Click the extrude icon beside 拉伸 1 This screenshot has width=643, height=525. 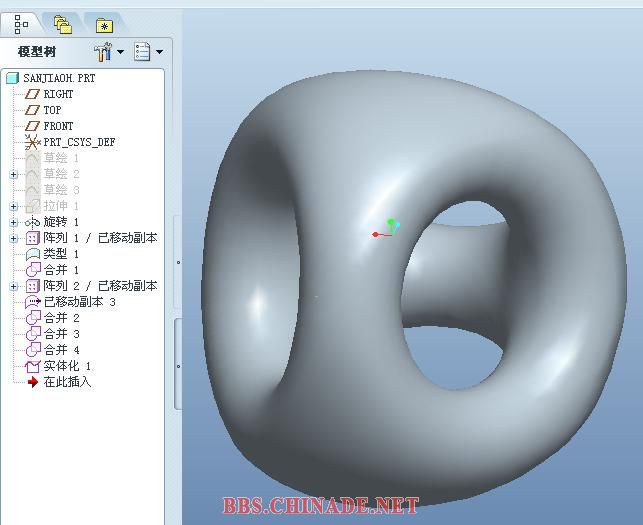point(32,206)
